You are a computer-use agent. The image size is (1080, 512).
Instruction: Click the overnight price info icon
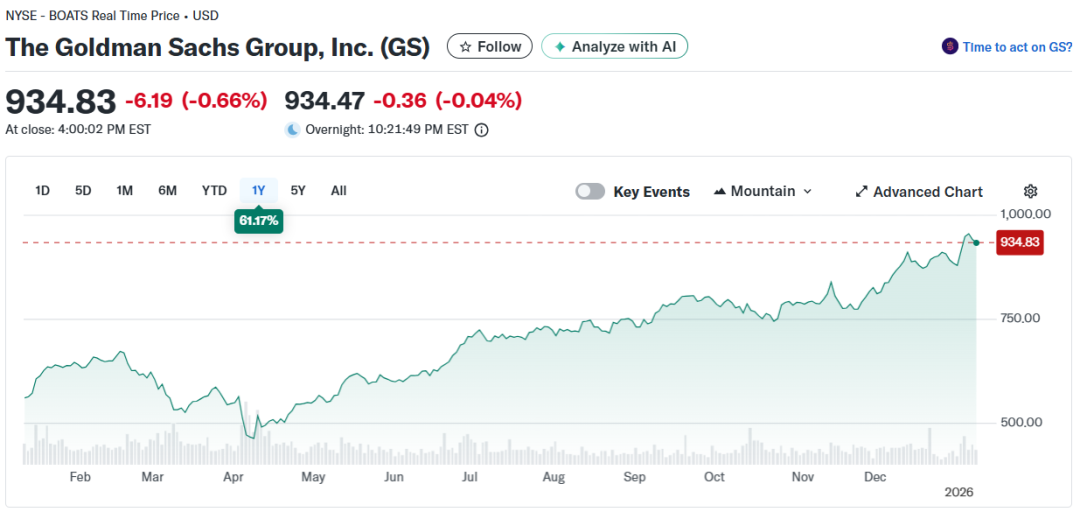coord(481,130)
